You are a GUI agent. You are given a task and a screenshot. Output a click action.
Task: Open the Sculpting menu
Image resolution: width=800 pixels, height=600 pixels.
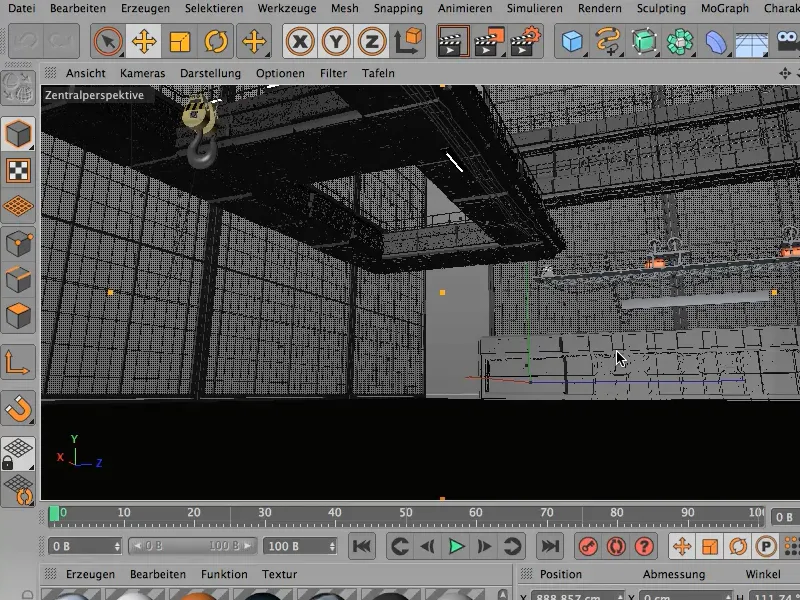(x=661, y=8)
